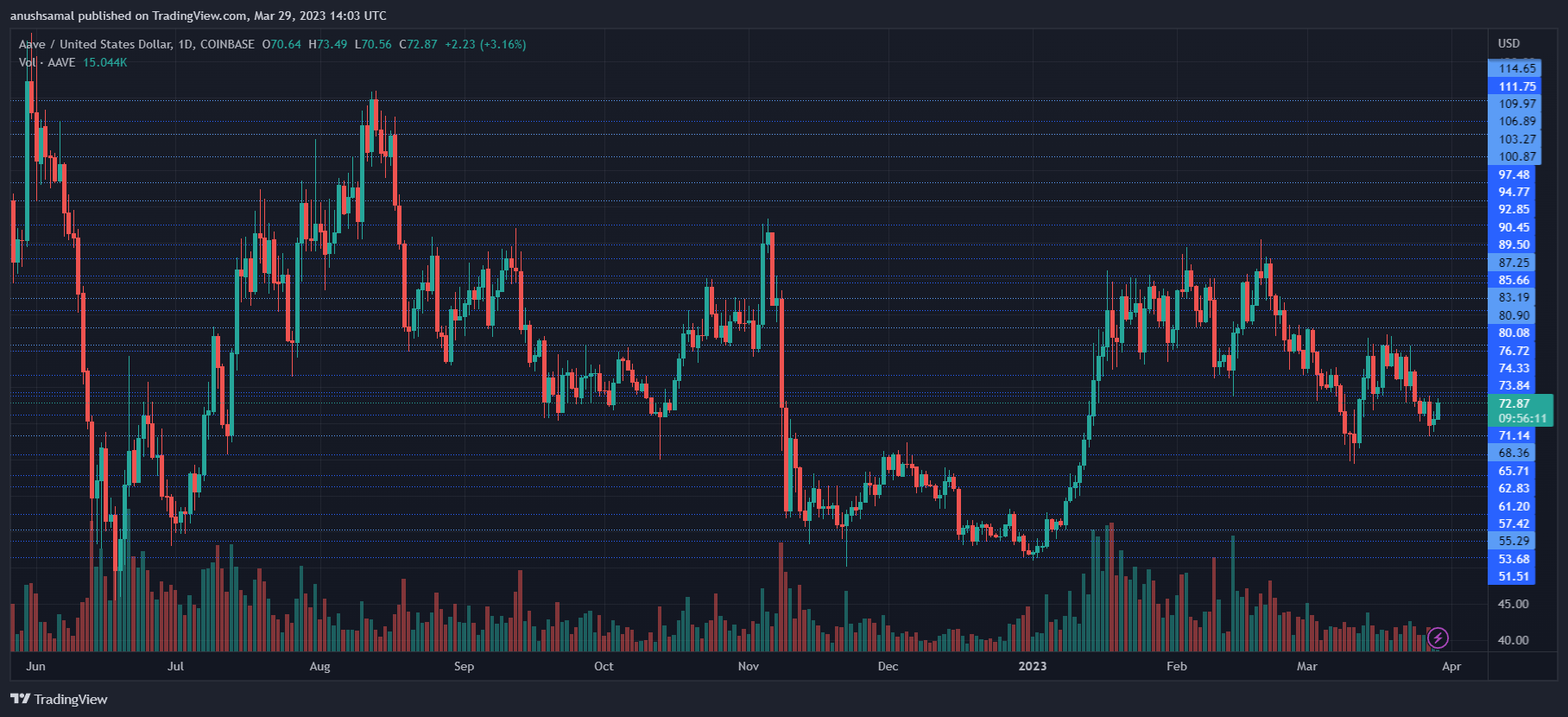1568x717 pixels.
Task: Click the purple lightning bolt icon
Action: pyautogui.click(x=1438, y=638)
